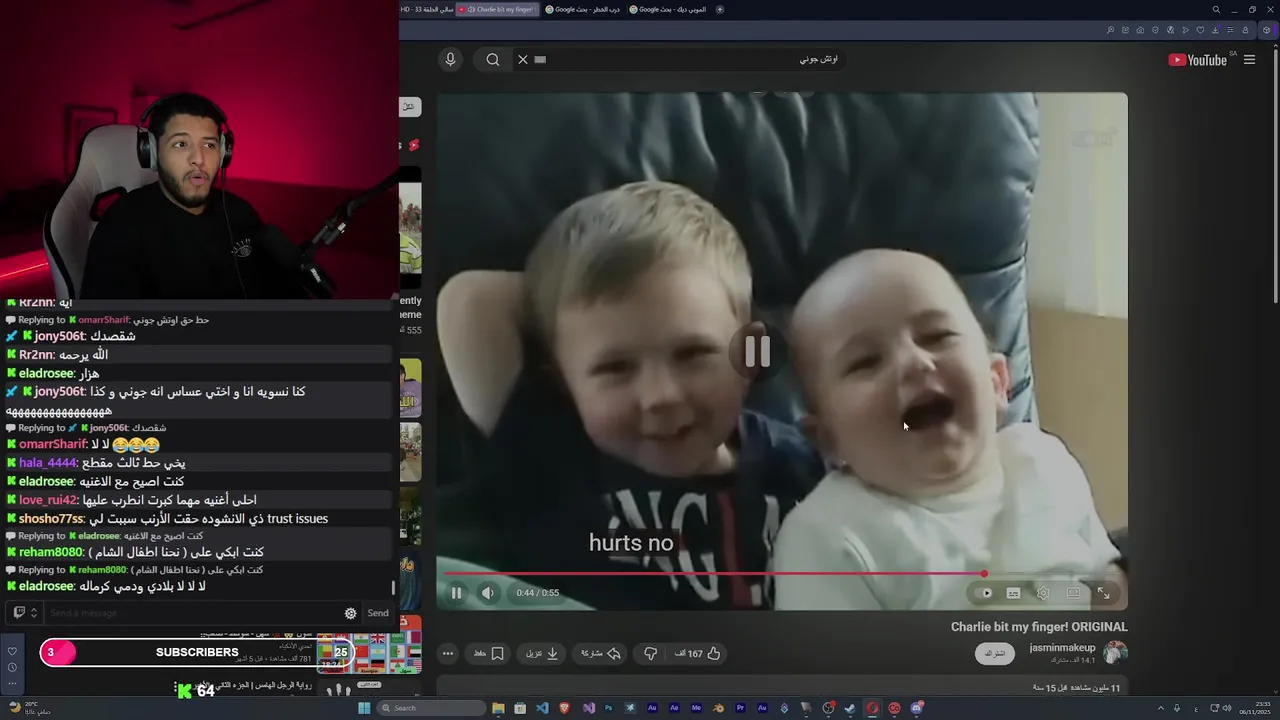Enter fullscreen on the video
1280x720 pixels.
coord(1103,593)
